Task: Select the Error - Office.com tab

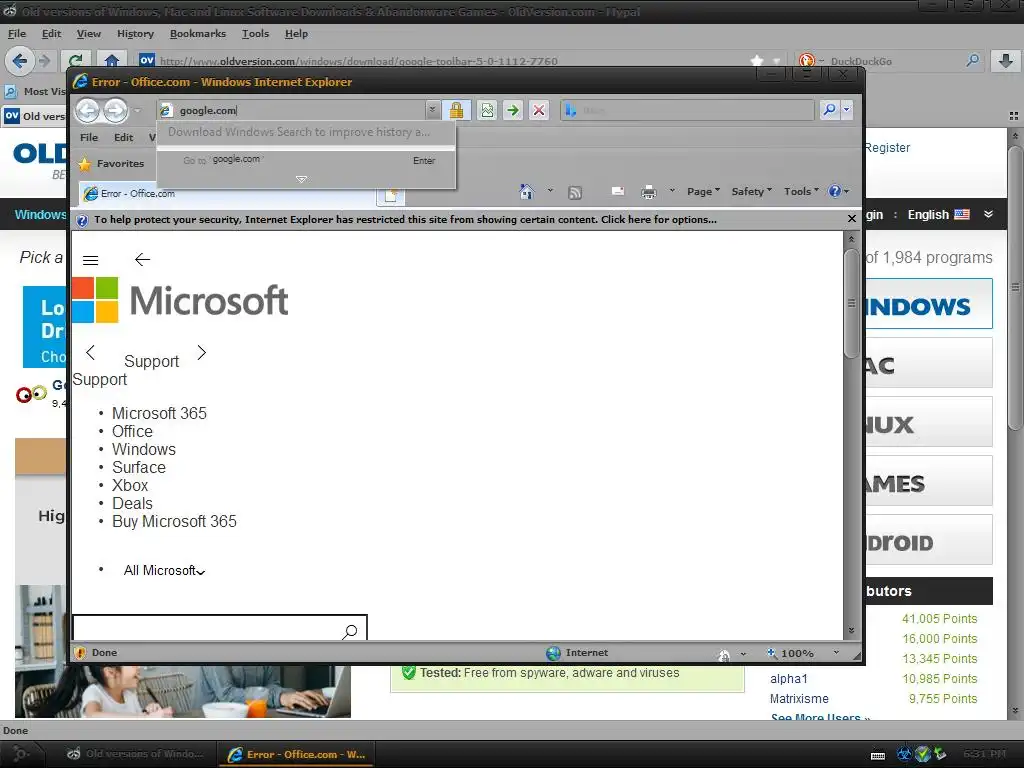Action: 227,194
